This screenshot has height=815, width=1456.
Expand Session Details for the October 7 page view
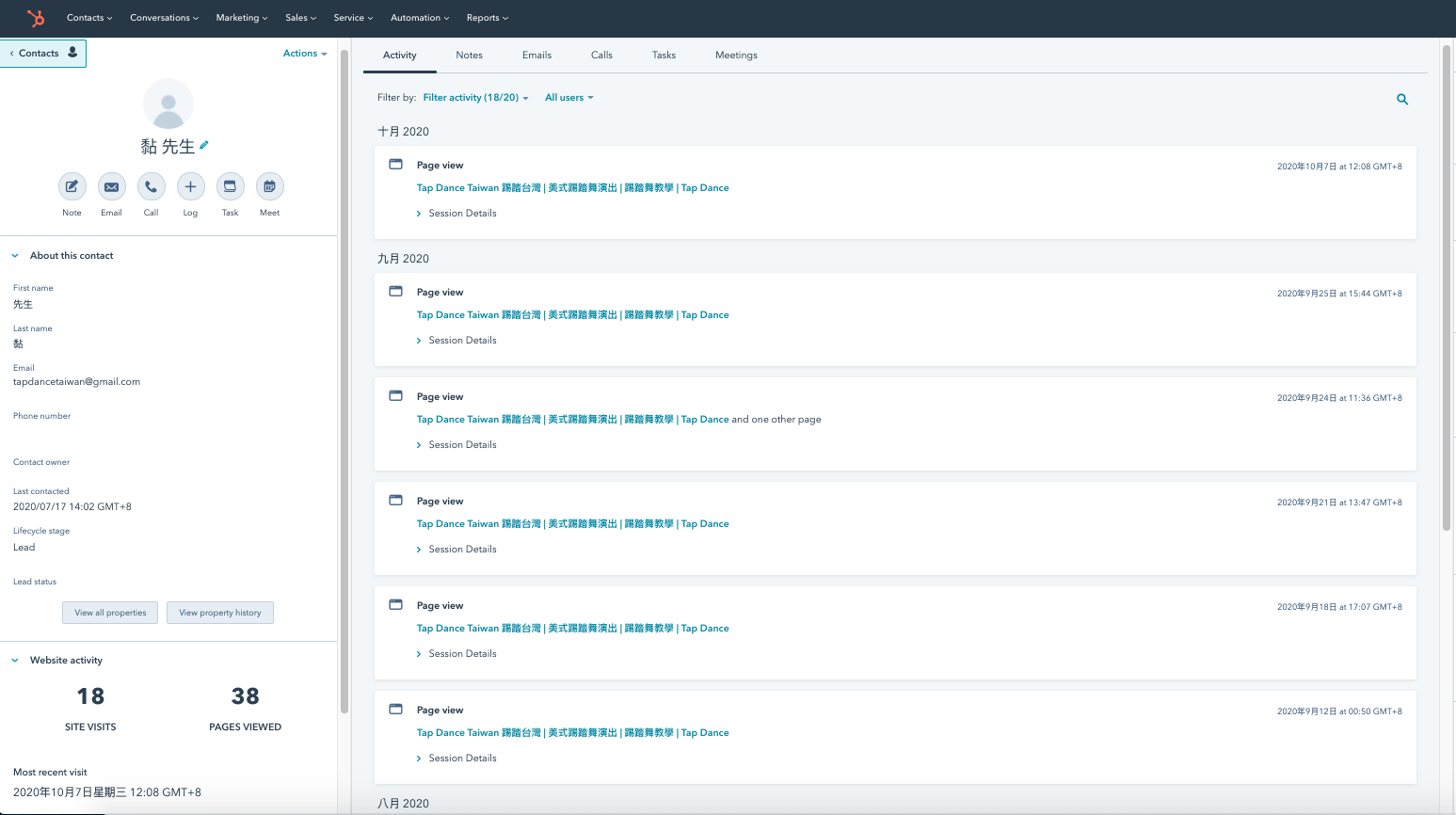[456, 213]
